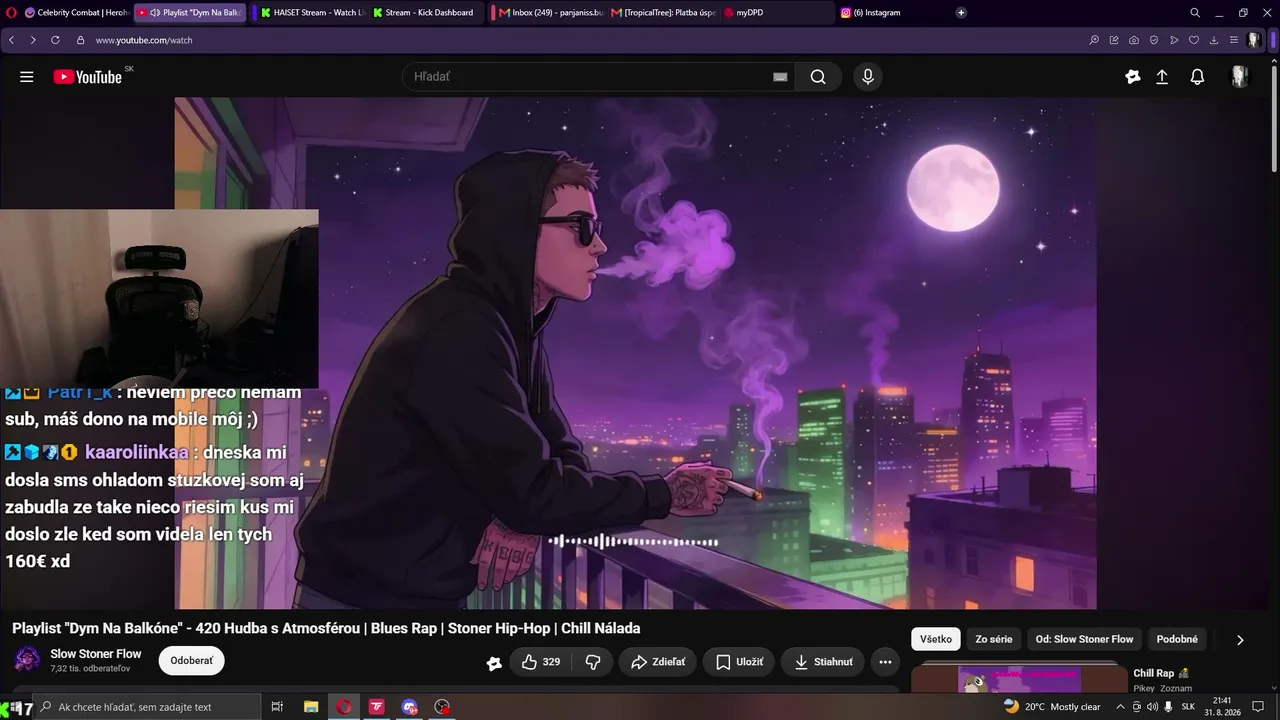This screenshot has width=1280, height=720.
Task: Show more filter chips with right chevron
Action: (1240, 640)
